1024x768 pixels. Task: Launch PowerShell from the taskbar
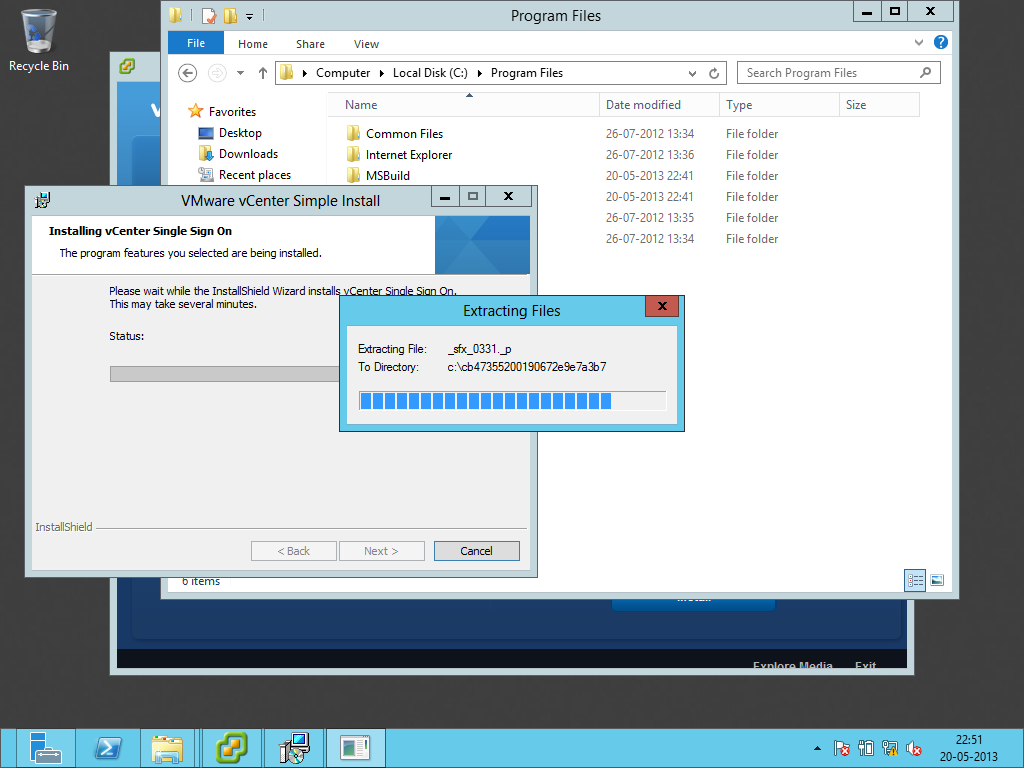pyautogui.click(x=108, y=747)
